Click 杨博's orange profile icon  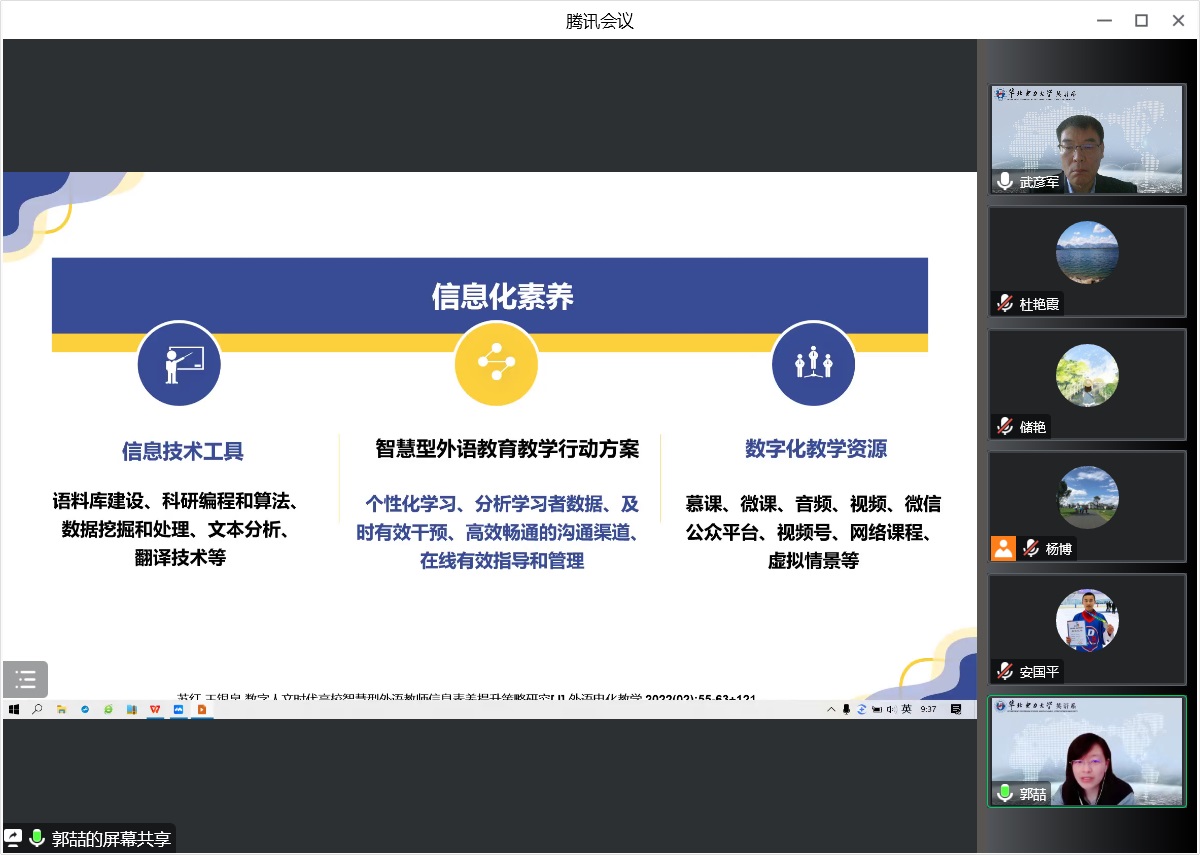point(1003,548)
